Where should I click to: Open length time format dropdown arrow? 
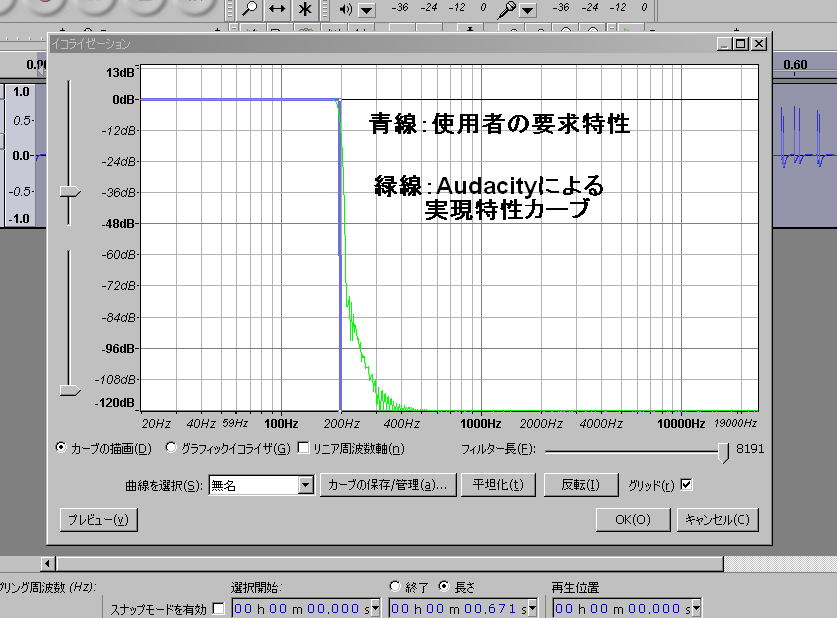pyautogui.click(x=532, y=608)
